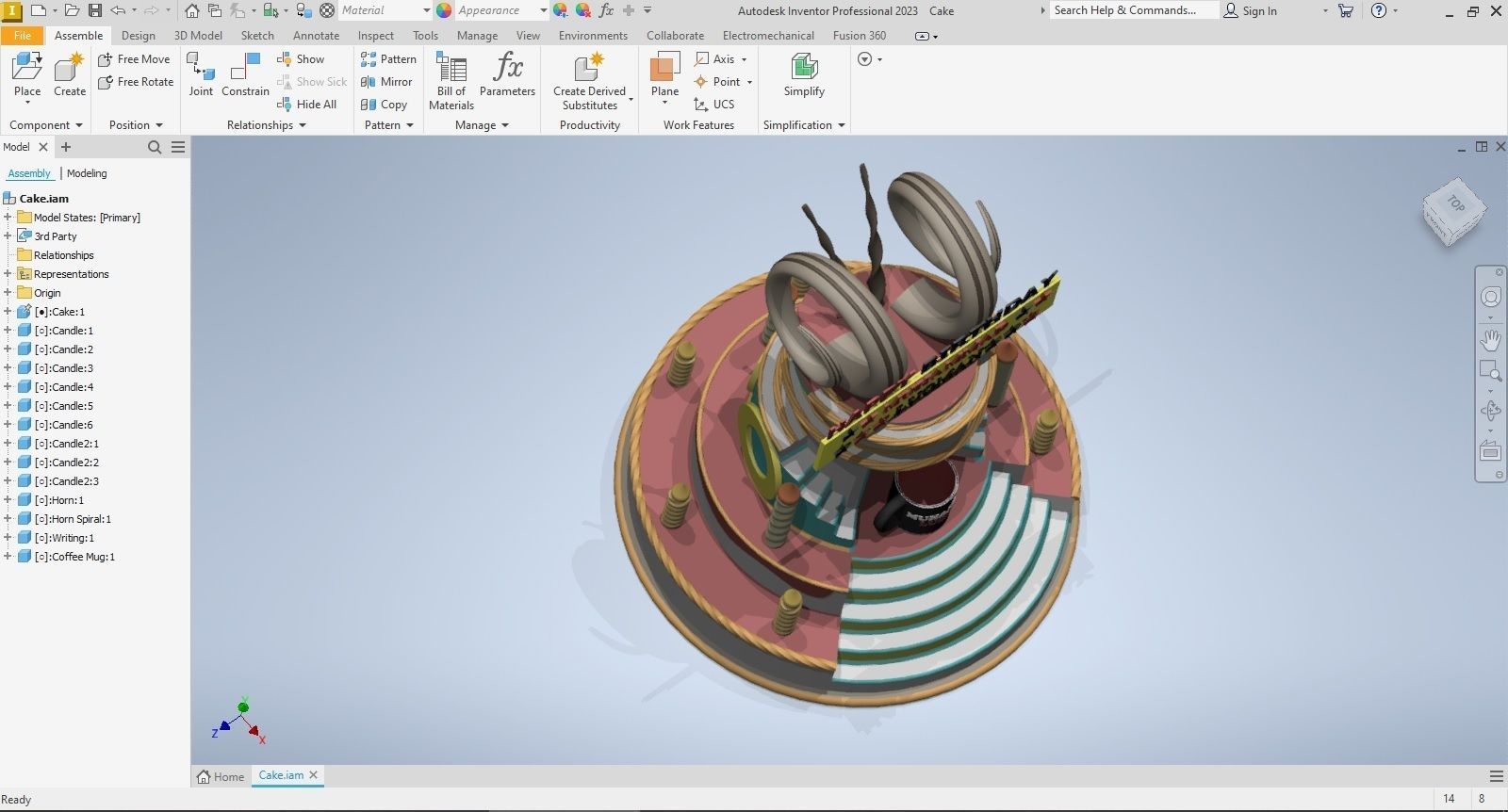Close the Model browser panel
Screen dimensions: 1508x812
[43, 147]
